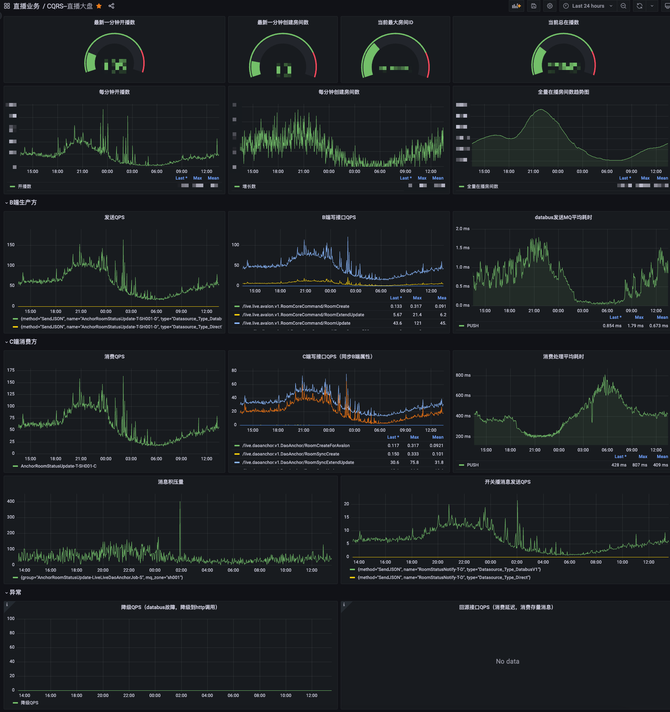670x712 pixels.
Task: Collapse the 异常 row section
Action: (x=14, y=593)
